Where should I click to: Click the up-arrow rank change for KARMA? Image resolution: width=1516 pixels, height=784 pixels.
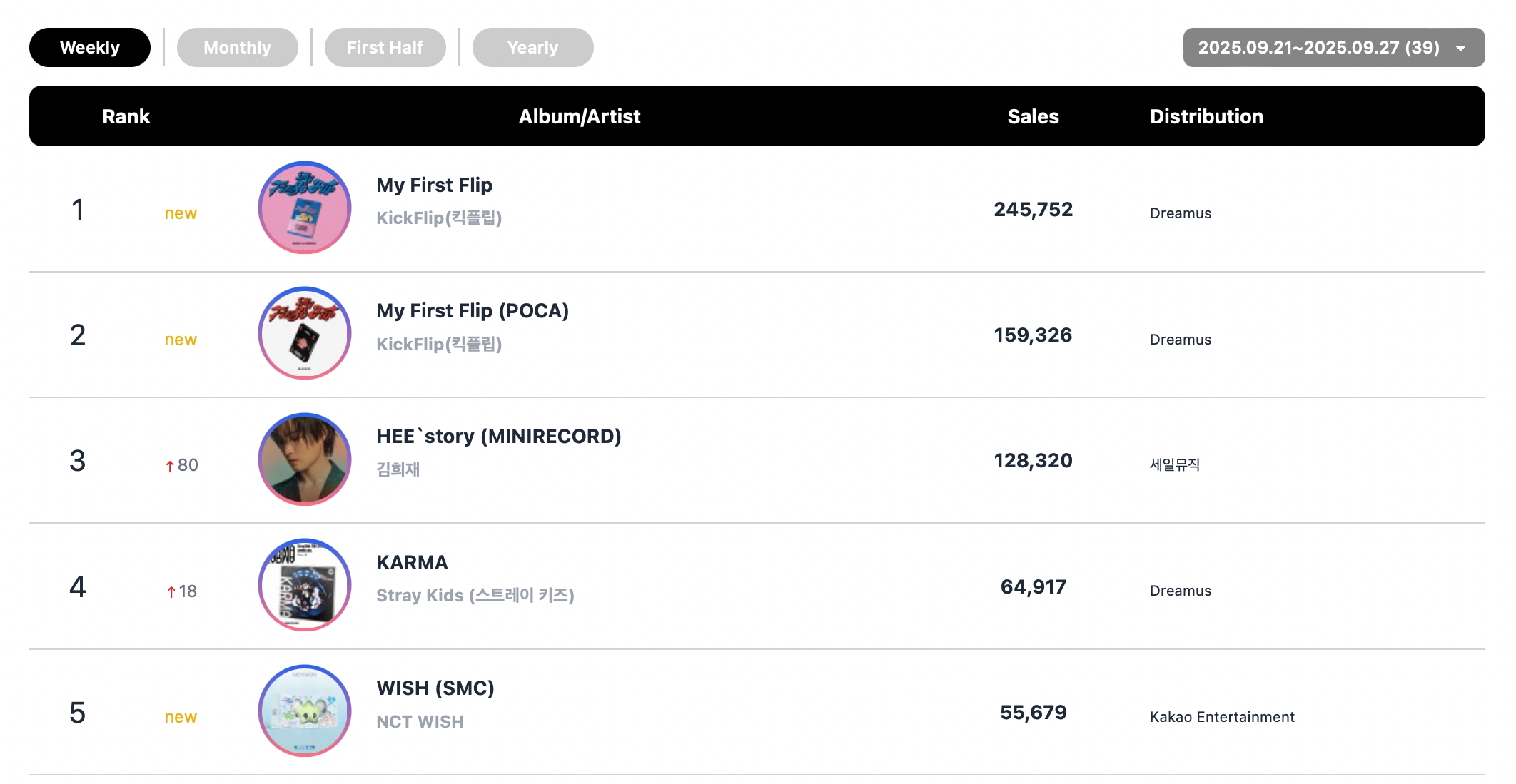[171, 592]
